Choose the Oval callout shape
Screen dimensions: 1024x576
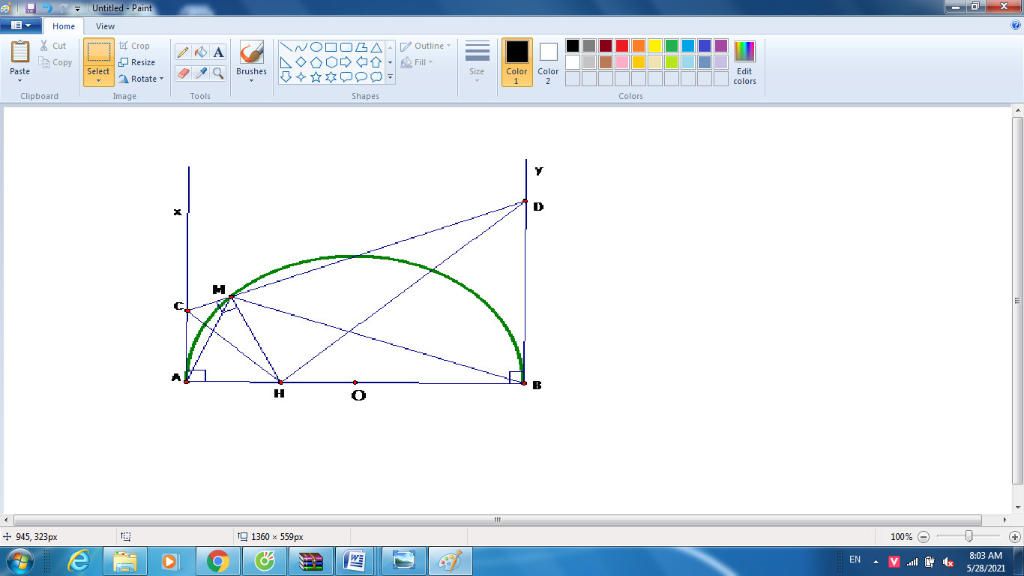pyautogui.click(x=361, y=77)
